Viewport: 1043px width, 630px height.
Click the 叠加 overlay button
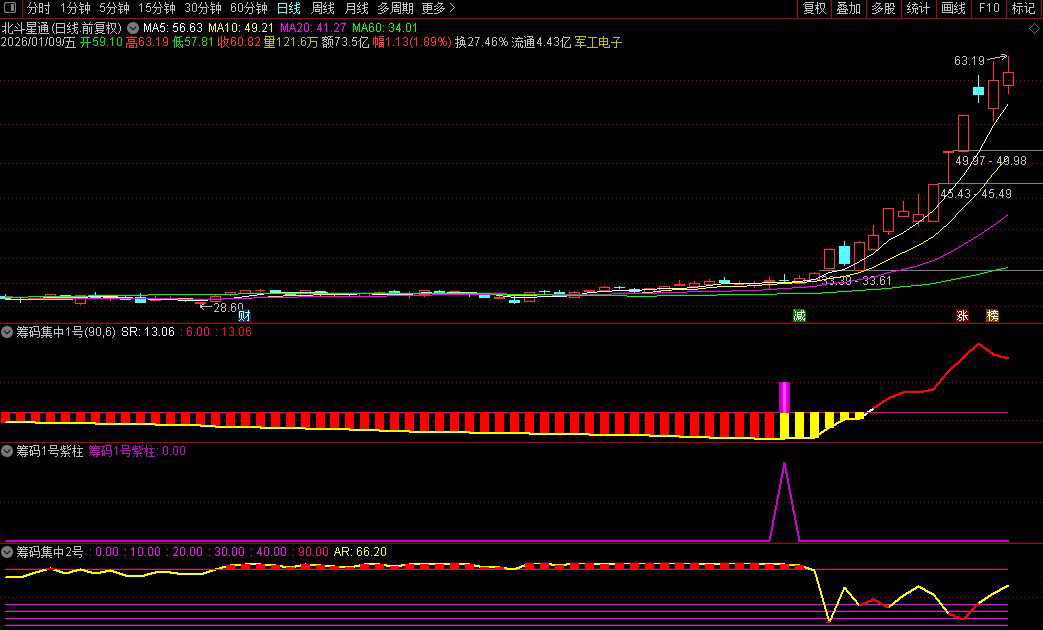(x=849, y=8)
